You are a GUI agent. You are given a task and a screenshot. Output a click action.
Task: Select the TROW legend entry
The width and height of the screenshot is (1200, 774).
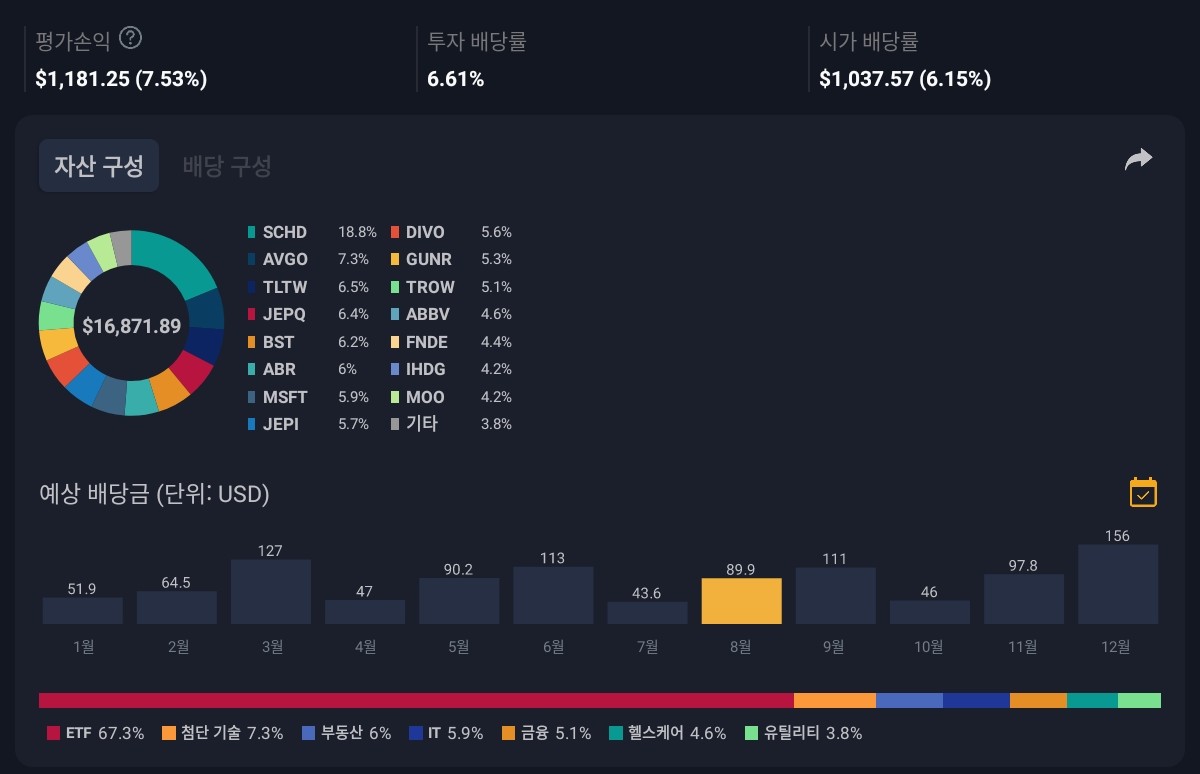[451, 287]
